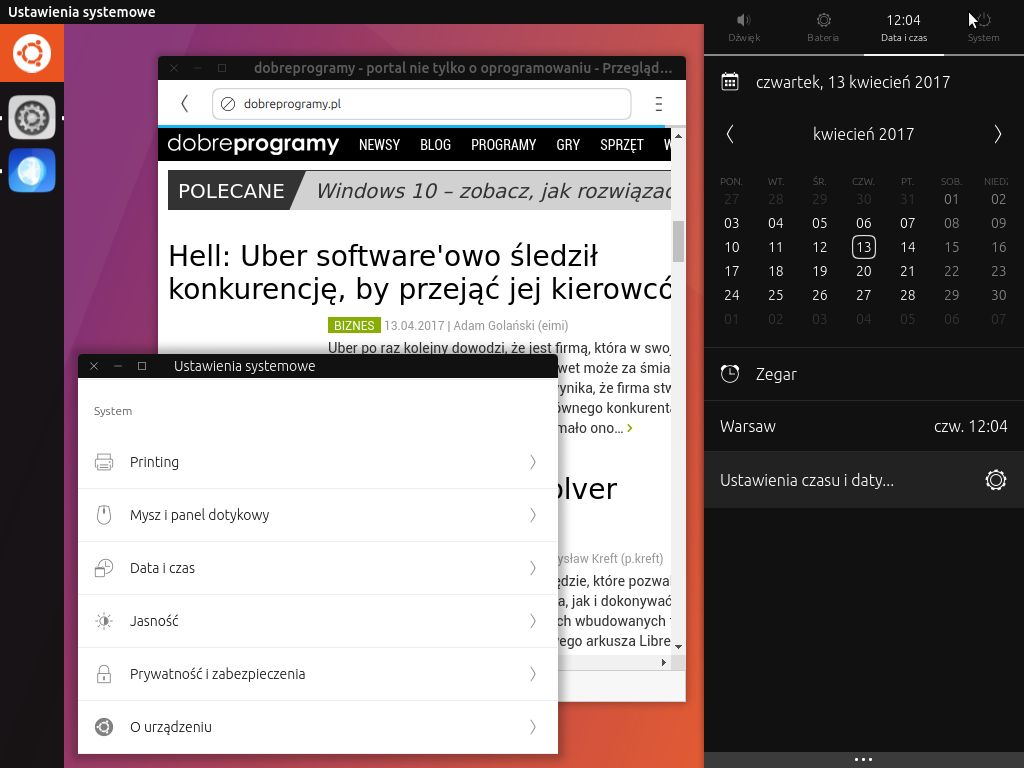Screen dimensions: 1024x768
Task: Switch to the Dźwięk sound indicator
Action: click(x=744, y=28)
